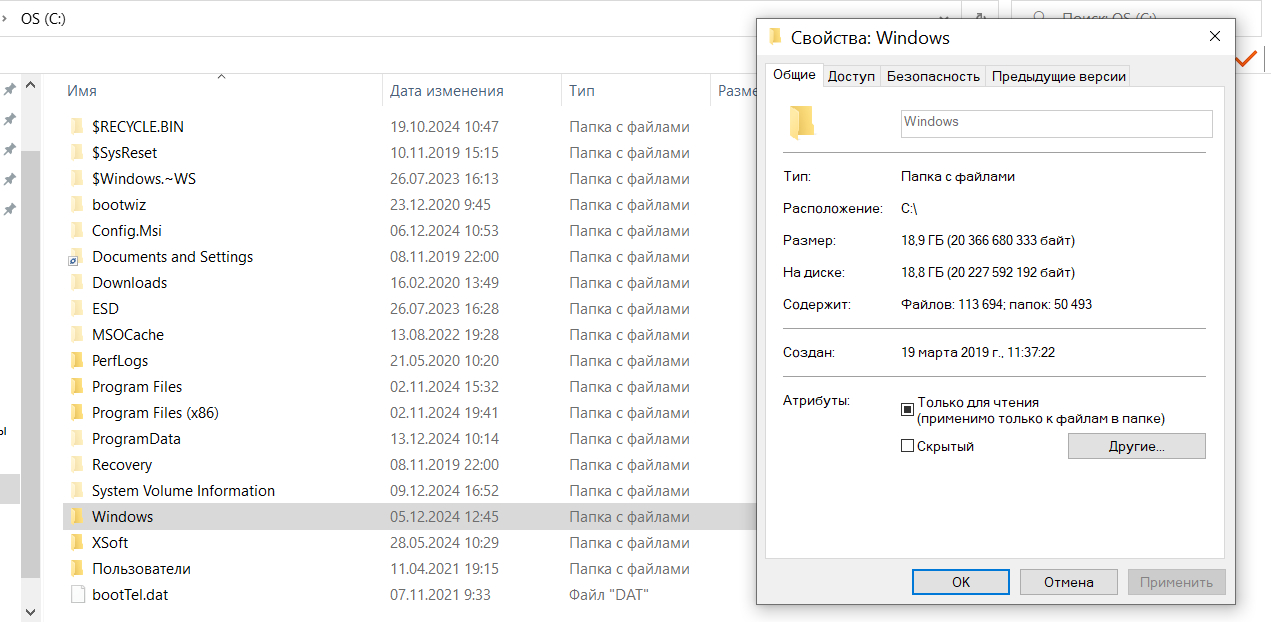The width and height of the screenshot is (1271, 622).
Task: Click the scrollbar down arrow in the navigation pane
Action: [29, 611]
